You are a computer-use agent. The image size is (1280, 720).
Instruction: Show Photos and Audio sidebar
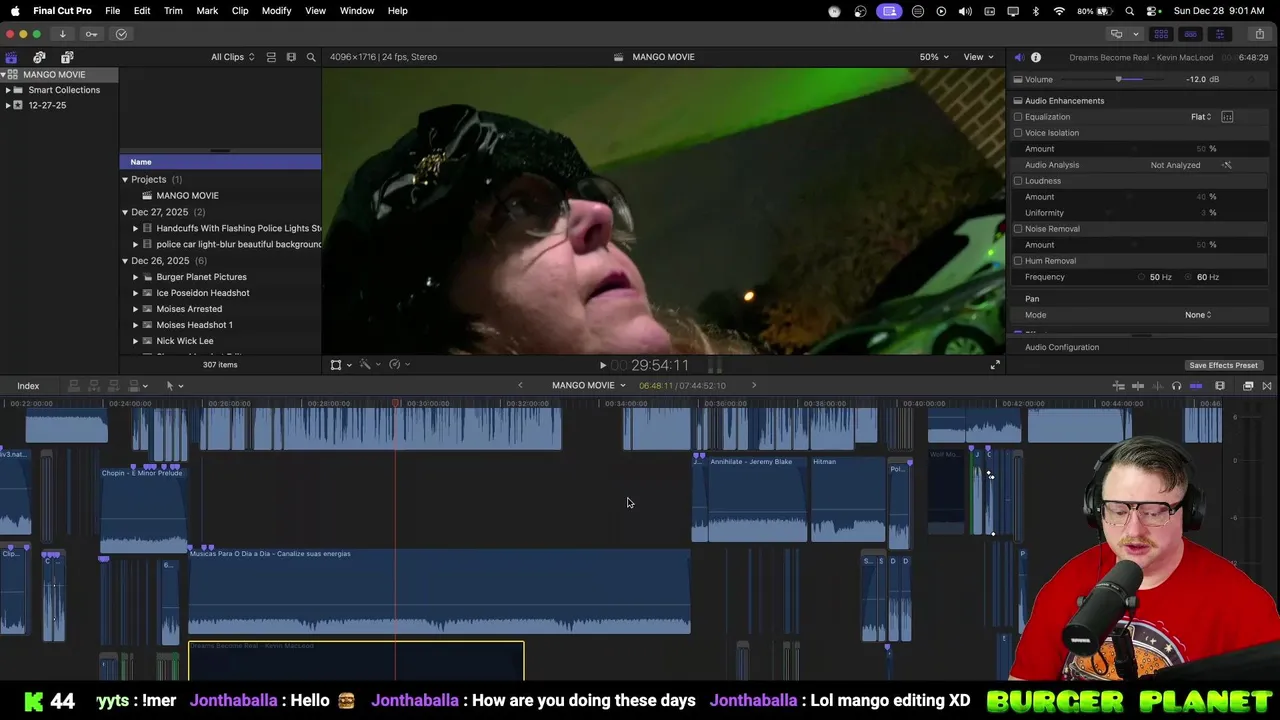coord(39,57)
